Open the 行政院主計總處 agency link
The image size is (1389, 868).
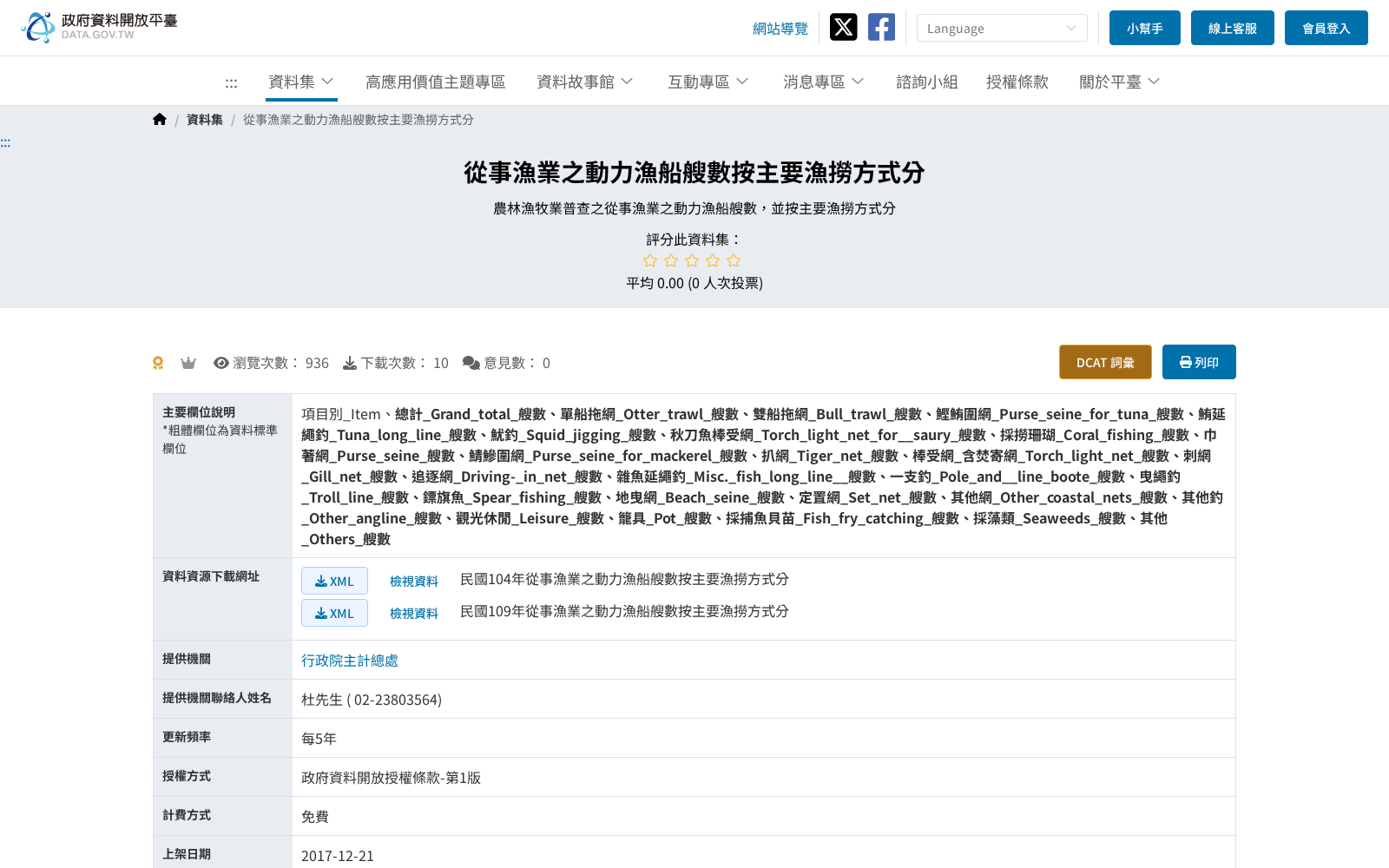pos(350,661)
